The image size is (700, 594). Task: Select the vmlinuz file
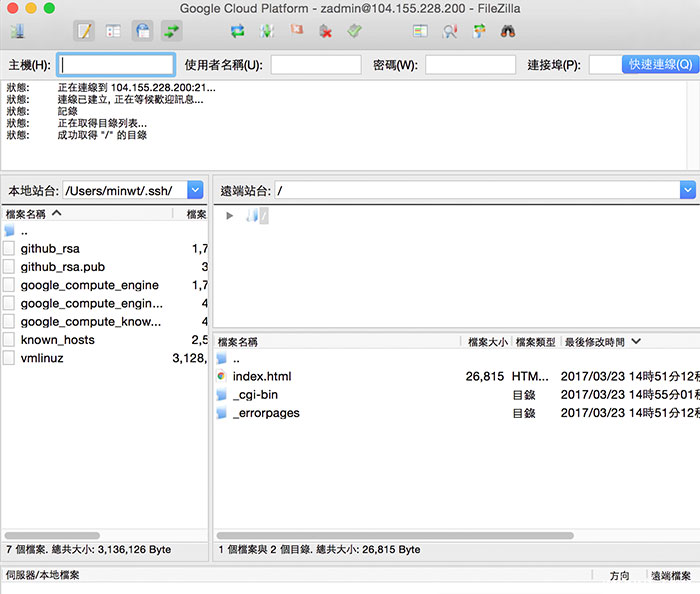[104, 358]
